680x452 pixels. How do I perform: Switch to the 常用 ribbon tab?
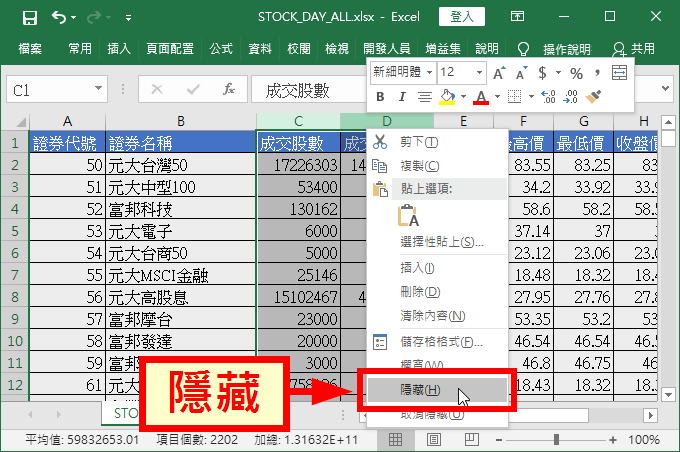[x=80, y=49]
